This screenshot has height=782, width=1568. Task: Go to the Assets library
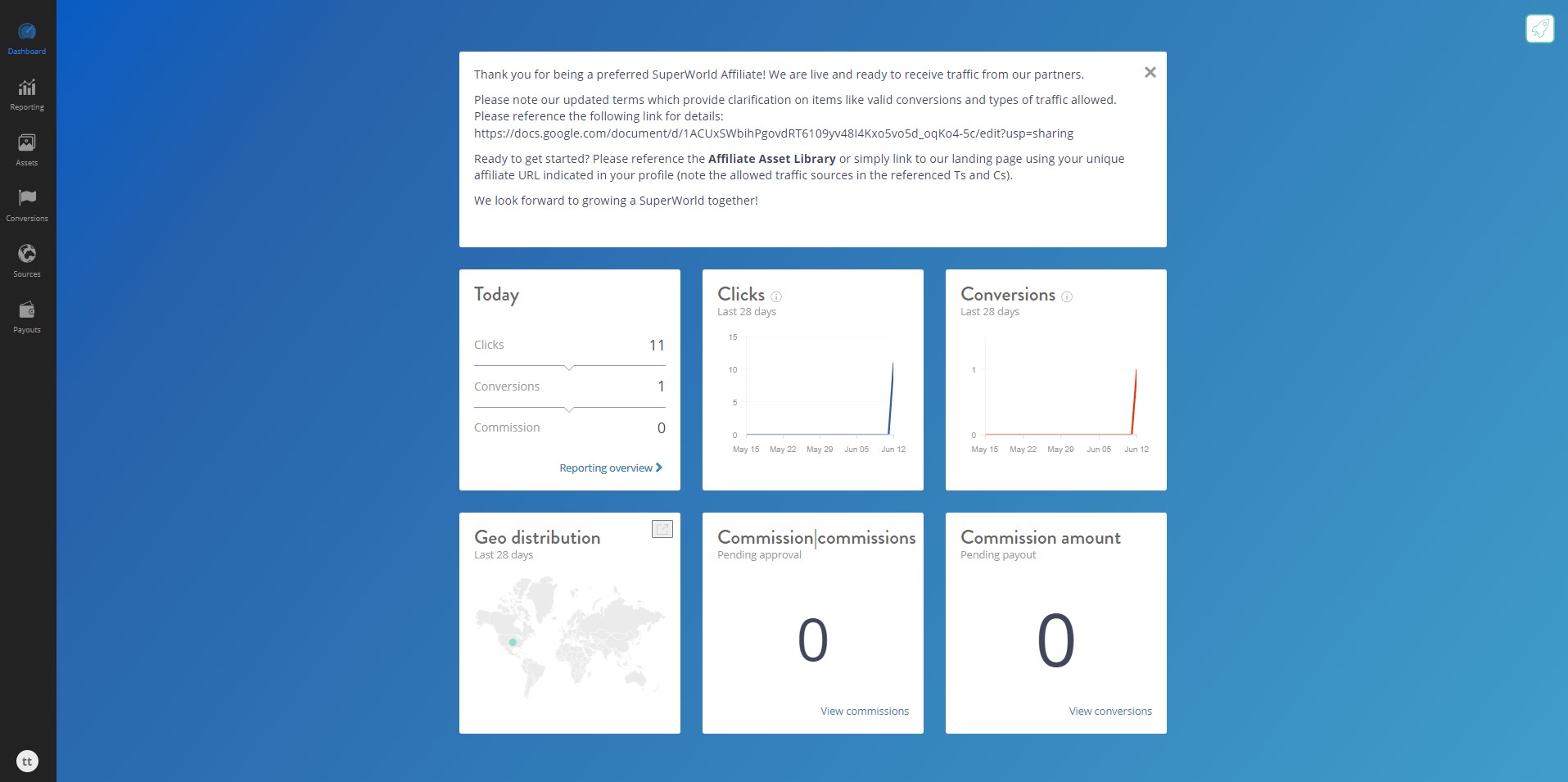(27, 151)
